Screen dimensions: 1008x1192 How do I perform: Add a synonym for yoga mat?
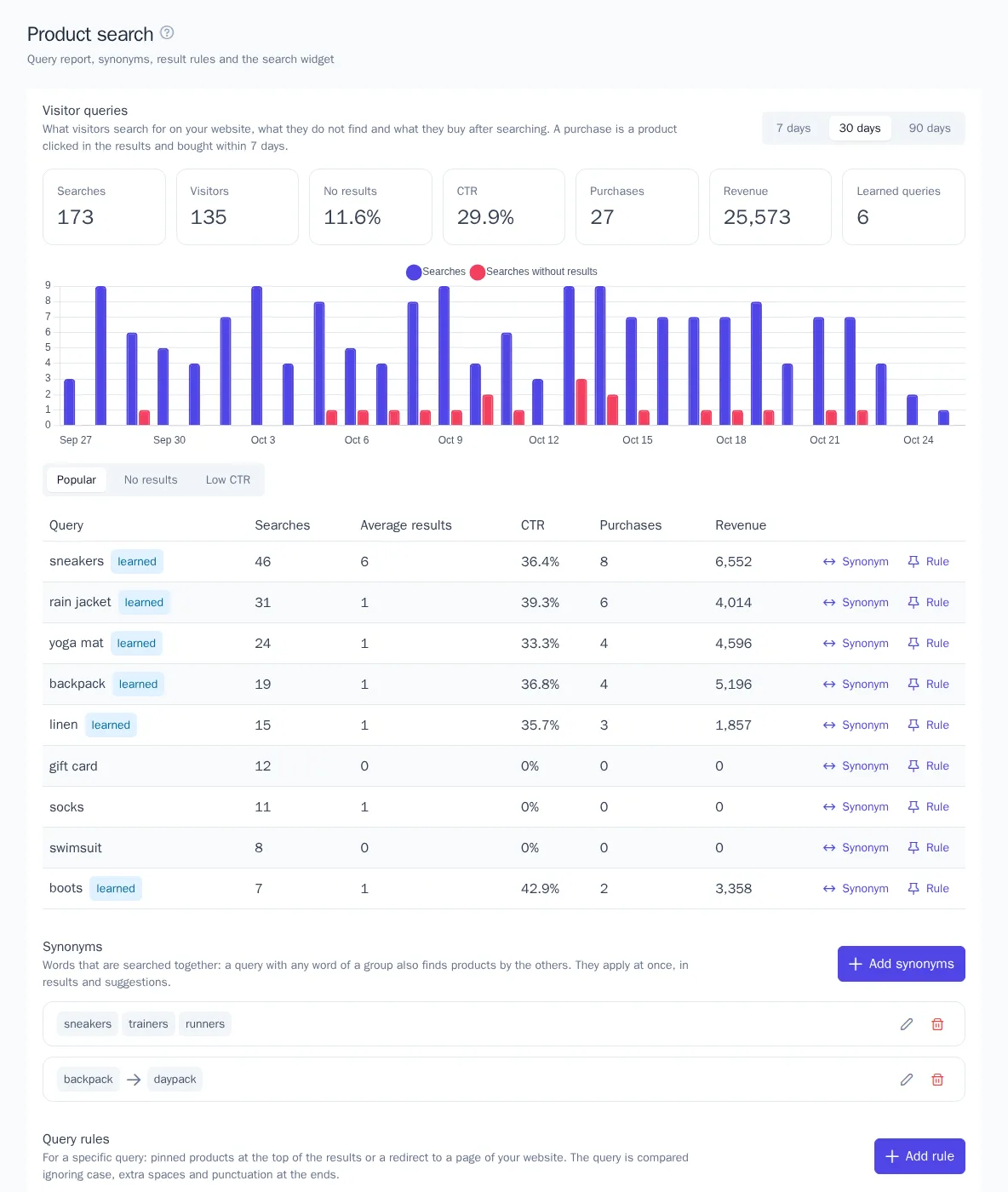click(856, 644)
